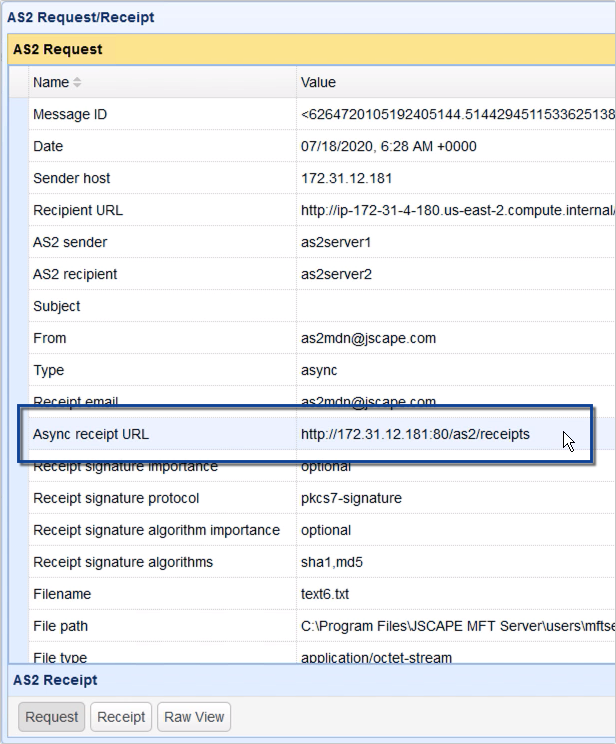Image resolution: width=616 pixels, height=744 pixels.
Task: Switch to Raw View
Action: click(x=194, y=717)
